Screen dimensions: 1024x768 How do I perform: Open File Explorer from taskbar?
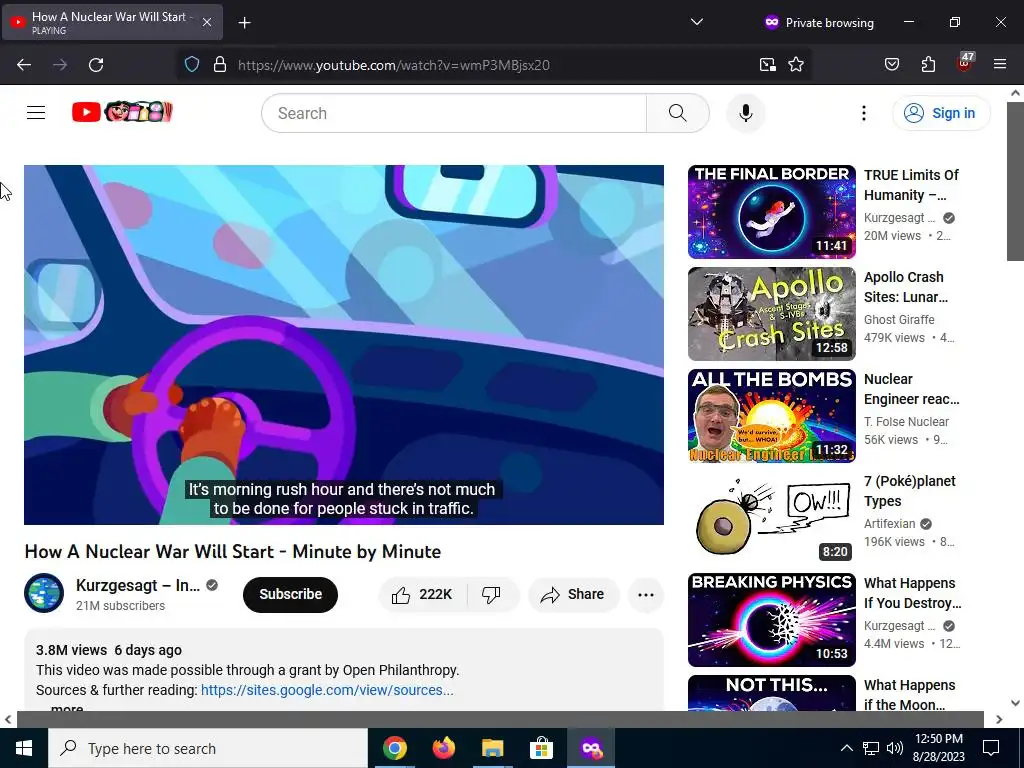493,748
